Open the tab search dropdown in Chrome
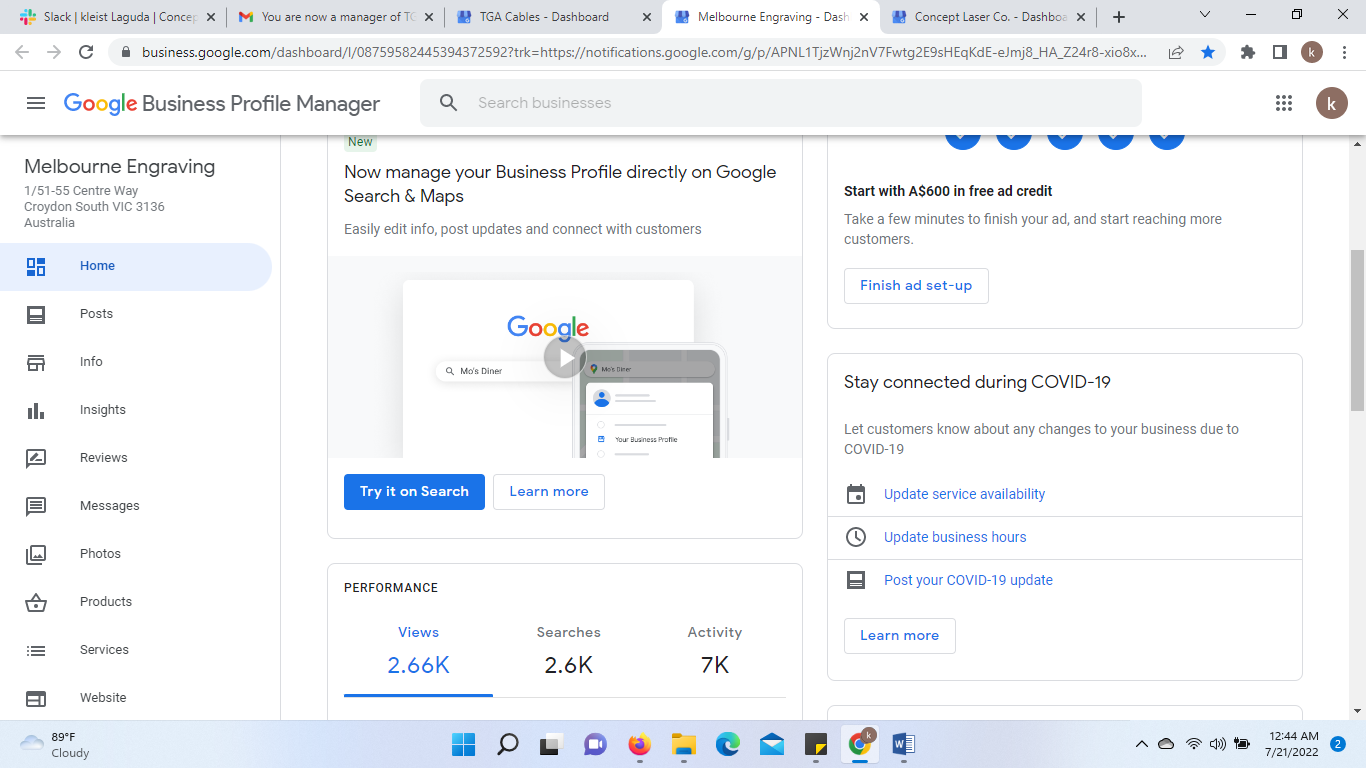This screenshot has height=768, width=1366. coord(1205,16)
